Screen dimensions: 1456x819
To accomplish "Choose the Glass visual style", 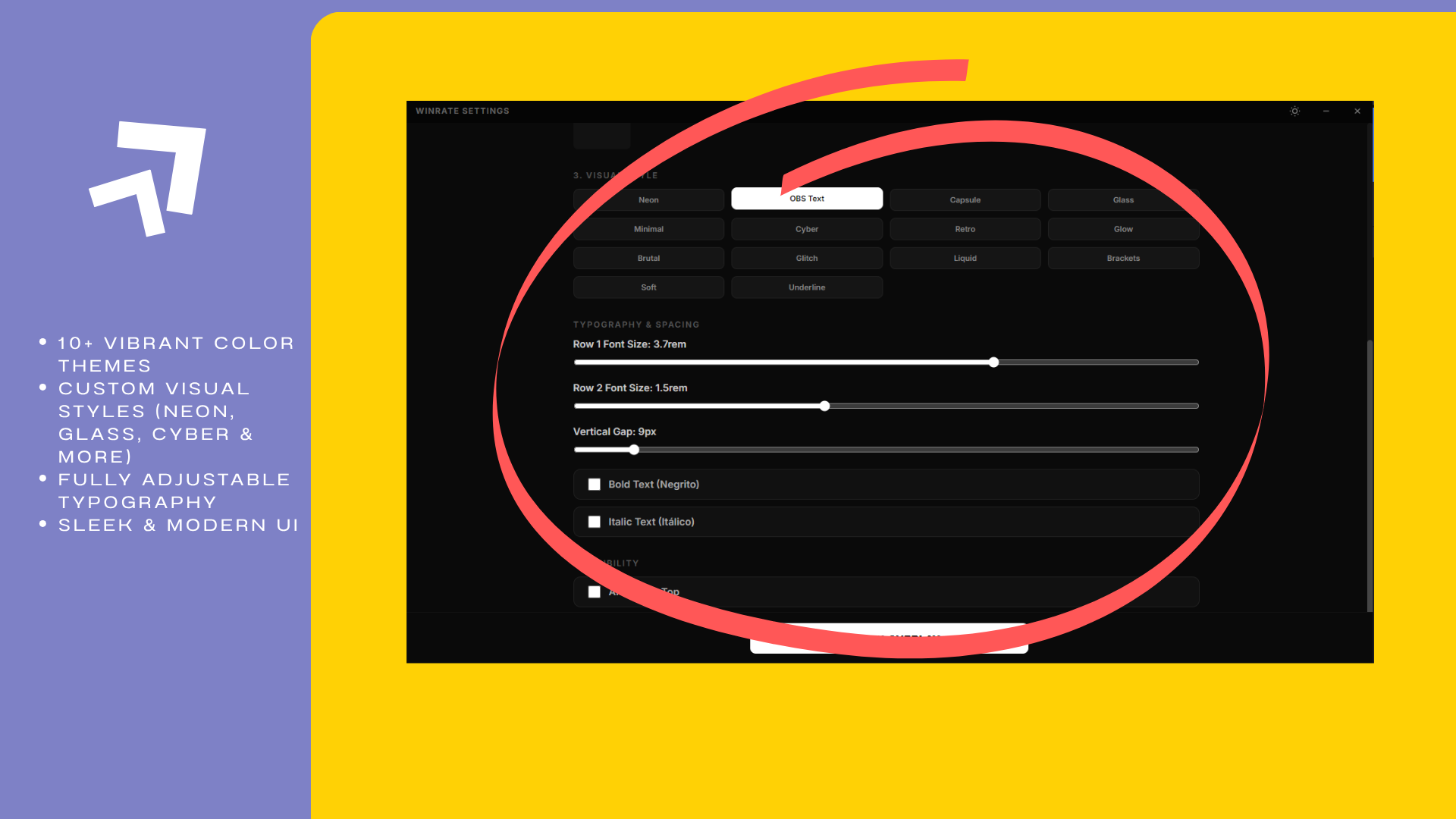I will (1123, 199).
